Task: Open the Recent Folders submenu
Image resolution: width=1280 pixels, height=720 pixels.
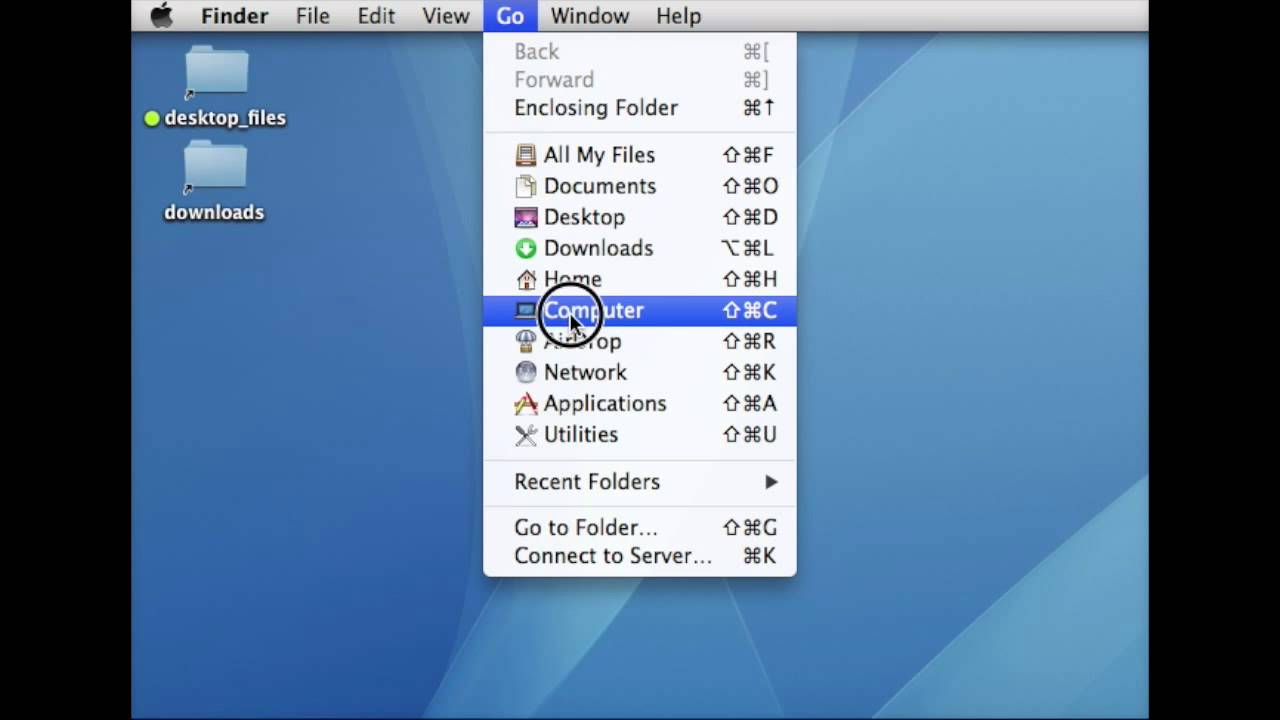Action: tap(640, 482)
